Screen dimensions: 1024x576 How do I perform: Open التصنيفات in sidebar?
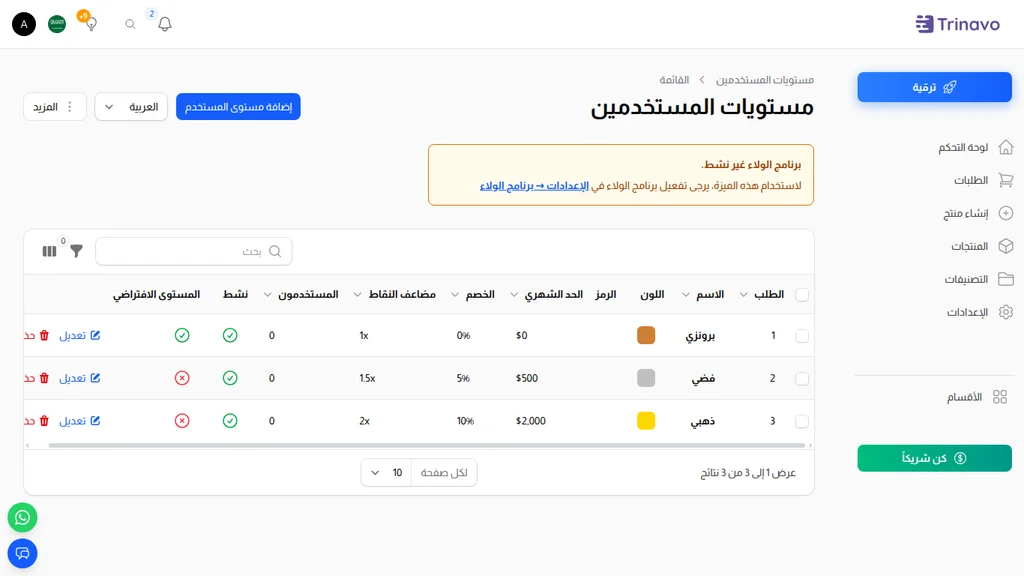click(x=979, y=280)
